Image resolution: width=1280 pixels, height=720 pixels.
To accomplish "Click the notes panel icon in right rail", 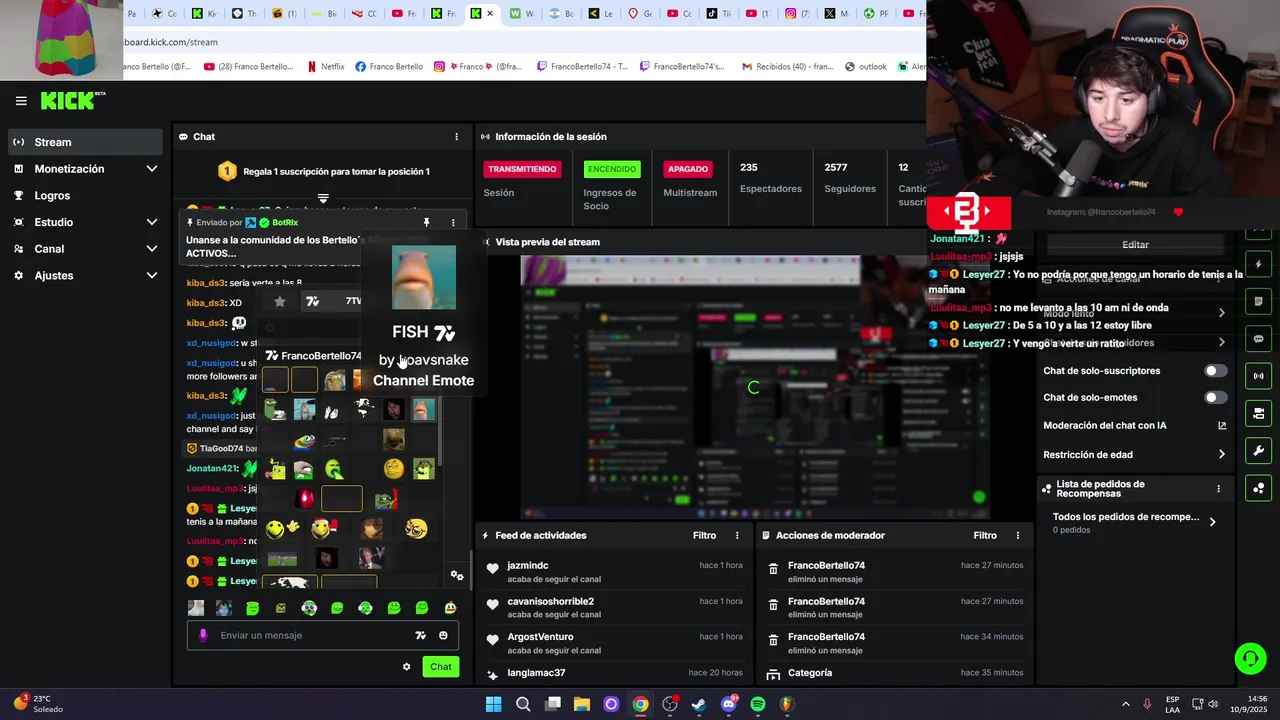I will (1258, 301).
